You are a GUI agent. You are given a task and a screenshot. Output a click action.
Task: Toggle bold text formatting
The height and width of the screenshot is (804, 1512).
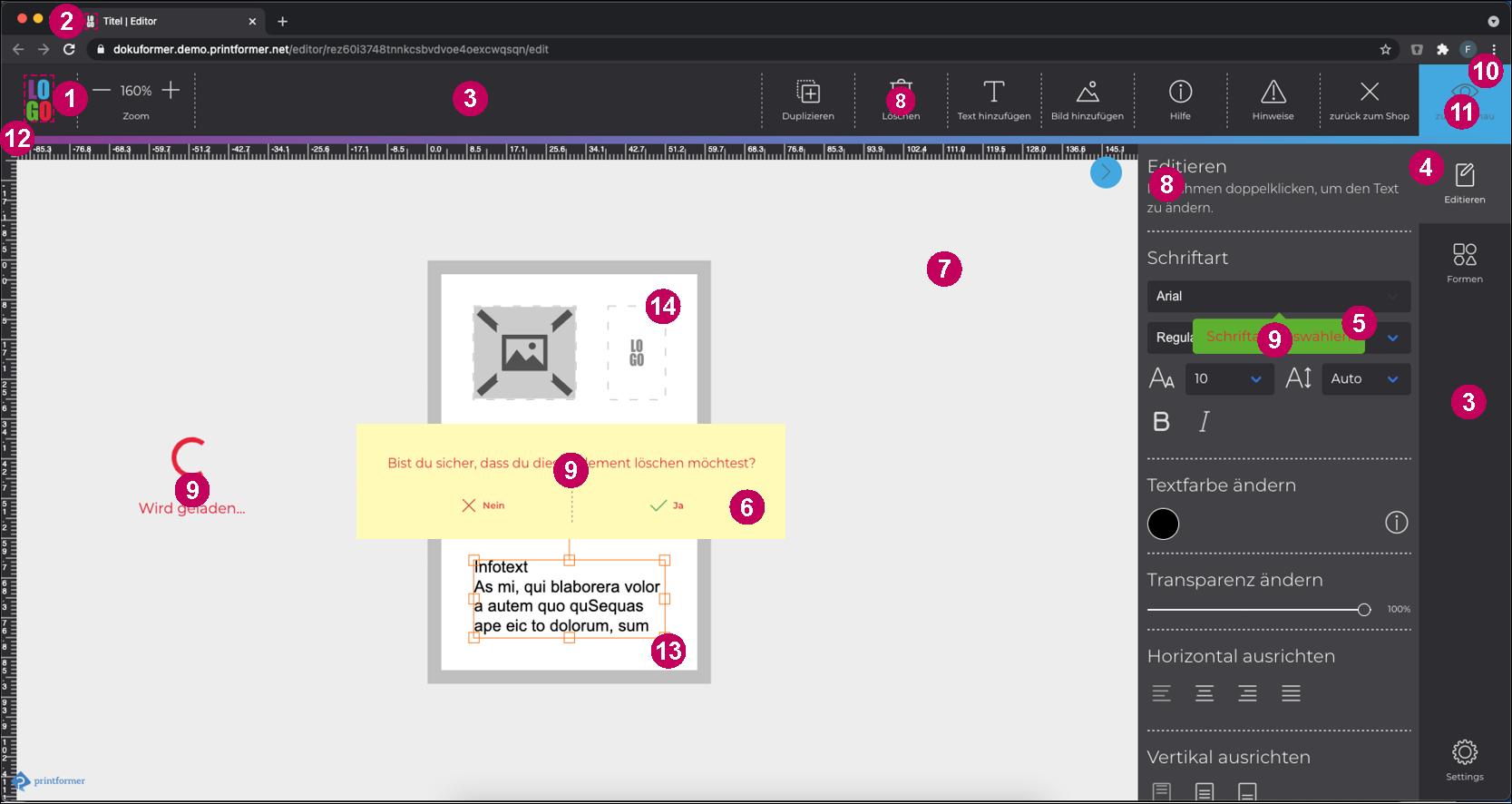coord(1161,422)
